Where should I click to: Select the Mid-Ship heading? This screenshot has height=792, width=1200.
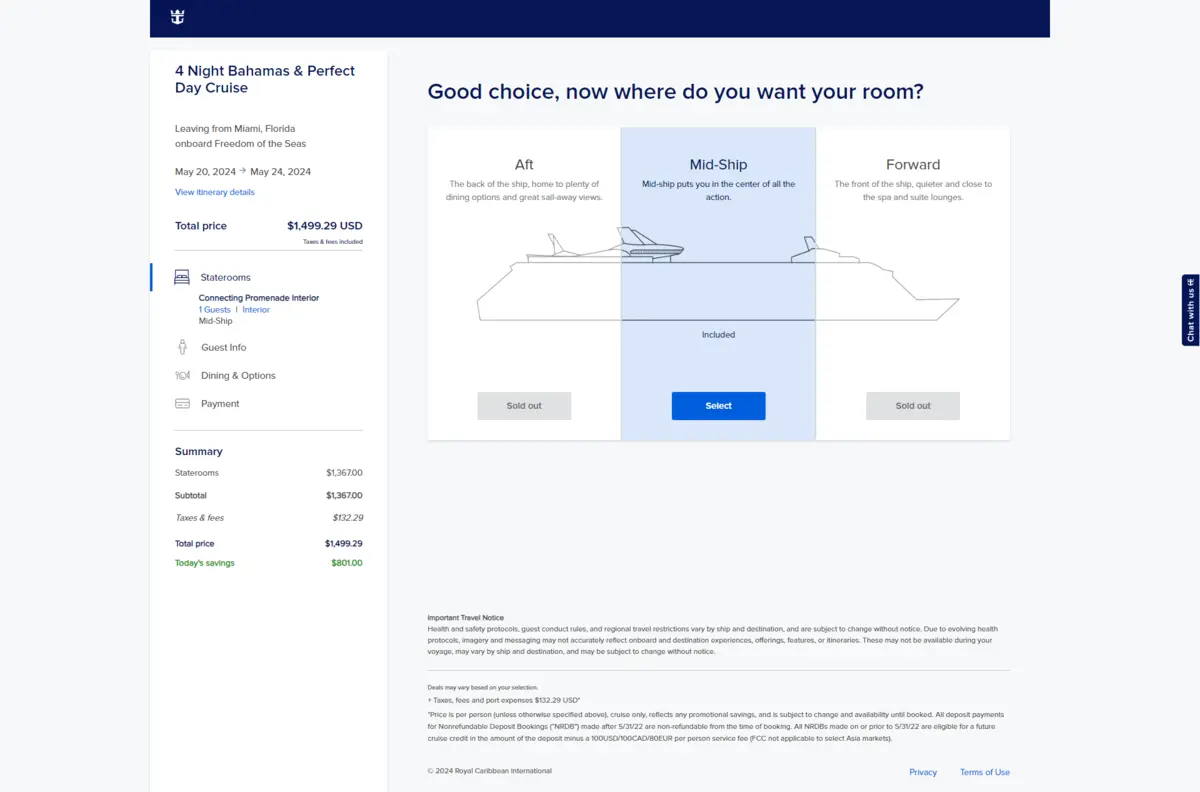(x=718, y=165)
